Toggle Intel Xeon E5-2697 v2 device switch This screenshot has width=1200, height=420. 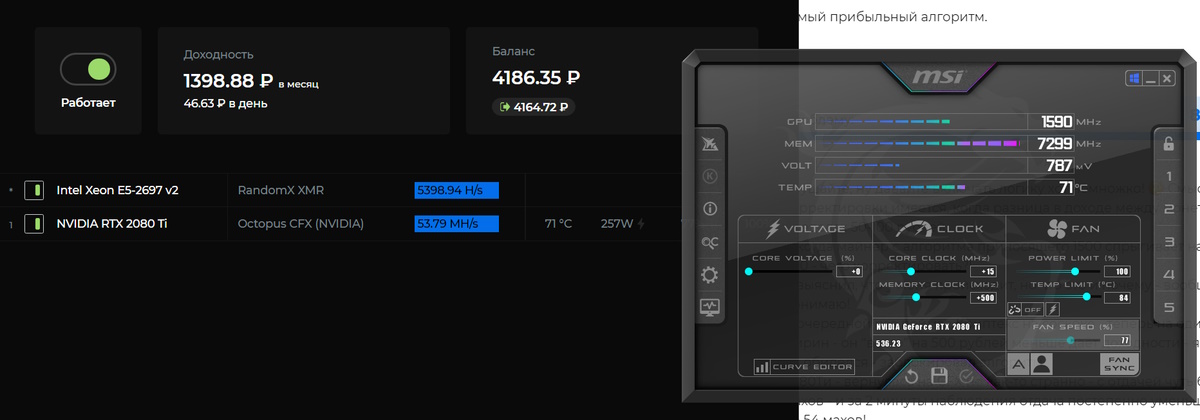point(33,190)
